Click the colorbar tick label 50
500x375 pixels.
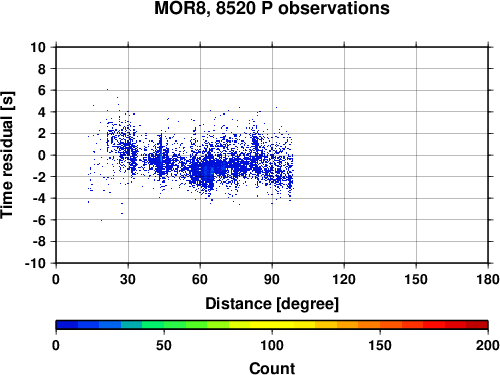164,345
